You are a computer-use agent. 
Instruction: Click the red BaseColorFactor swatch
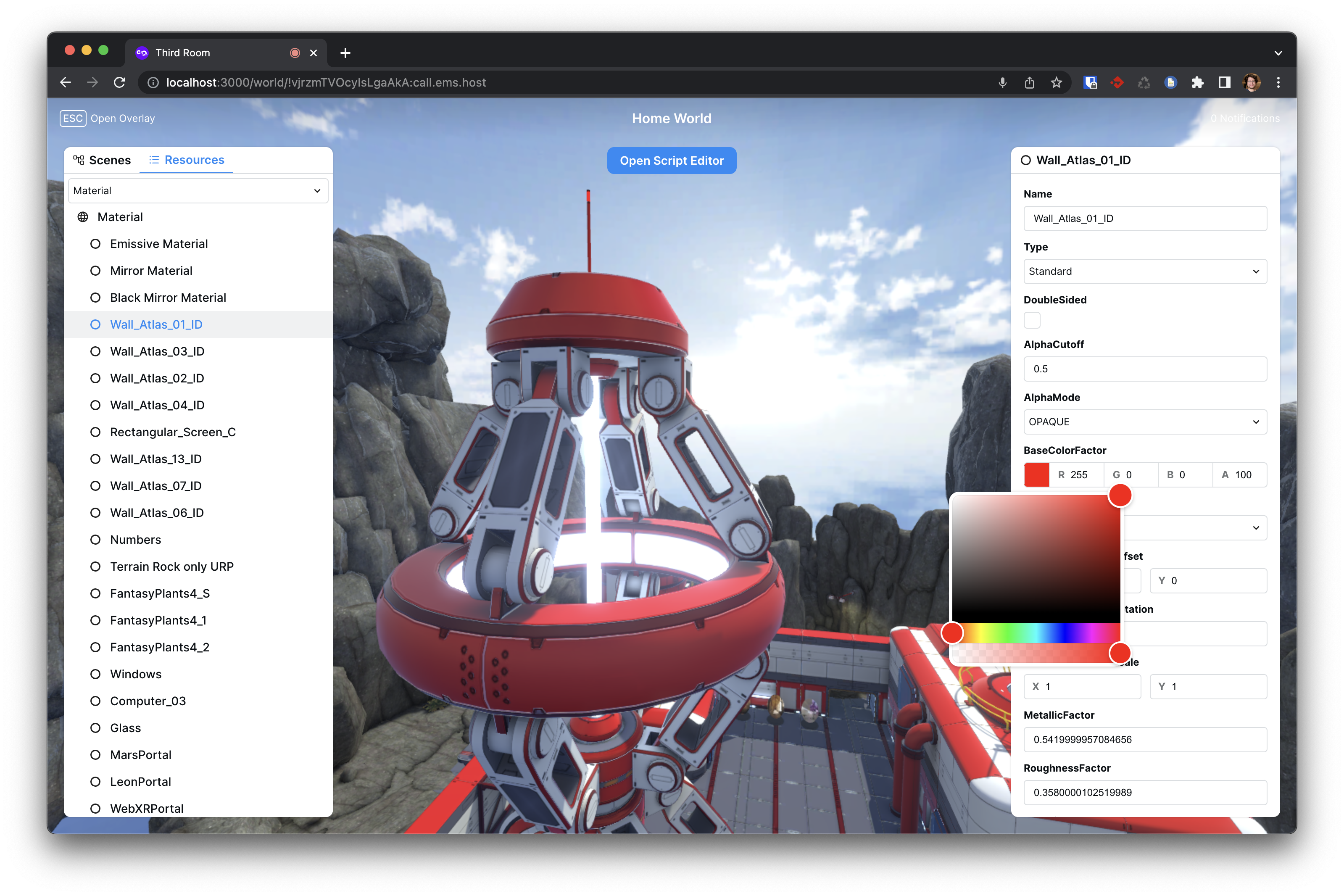coord(1036,475)
